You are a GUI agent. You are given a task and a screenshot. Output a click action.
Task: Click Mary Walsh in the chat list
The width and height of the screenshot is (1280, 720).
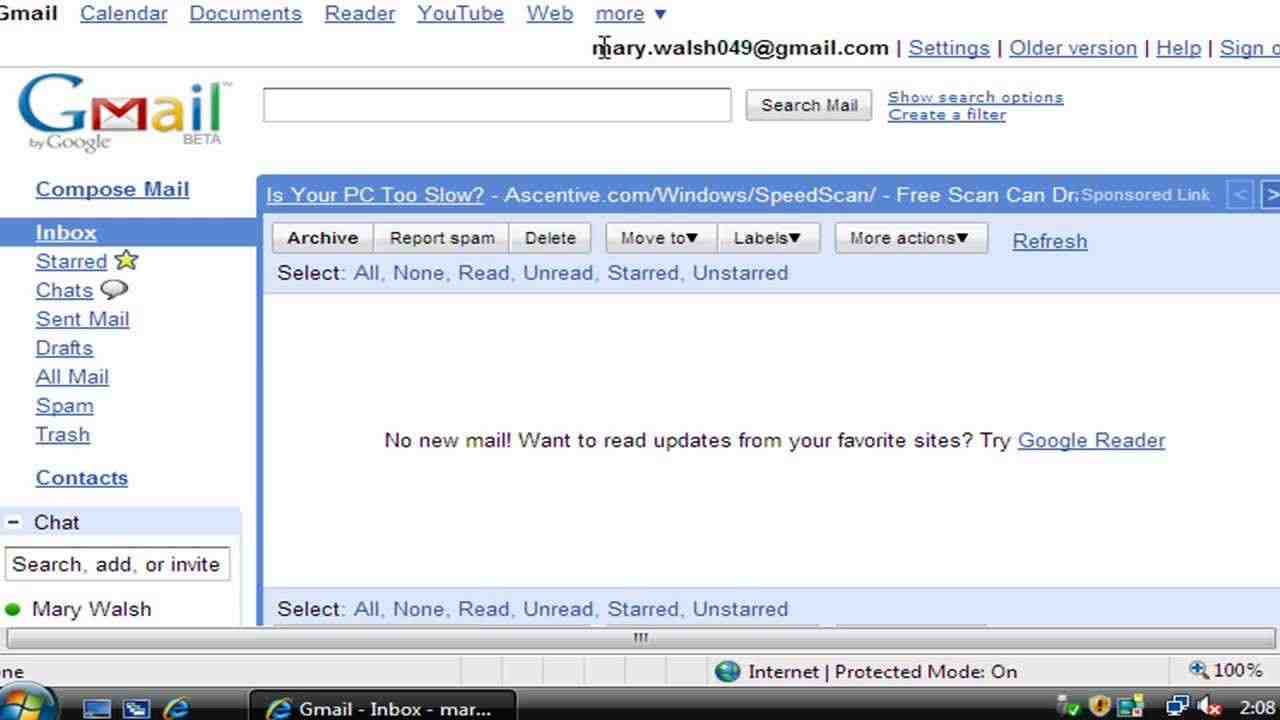click(91, 609)
